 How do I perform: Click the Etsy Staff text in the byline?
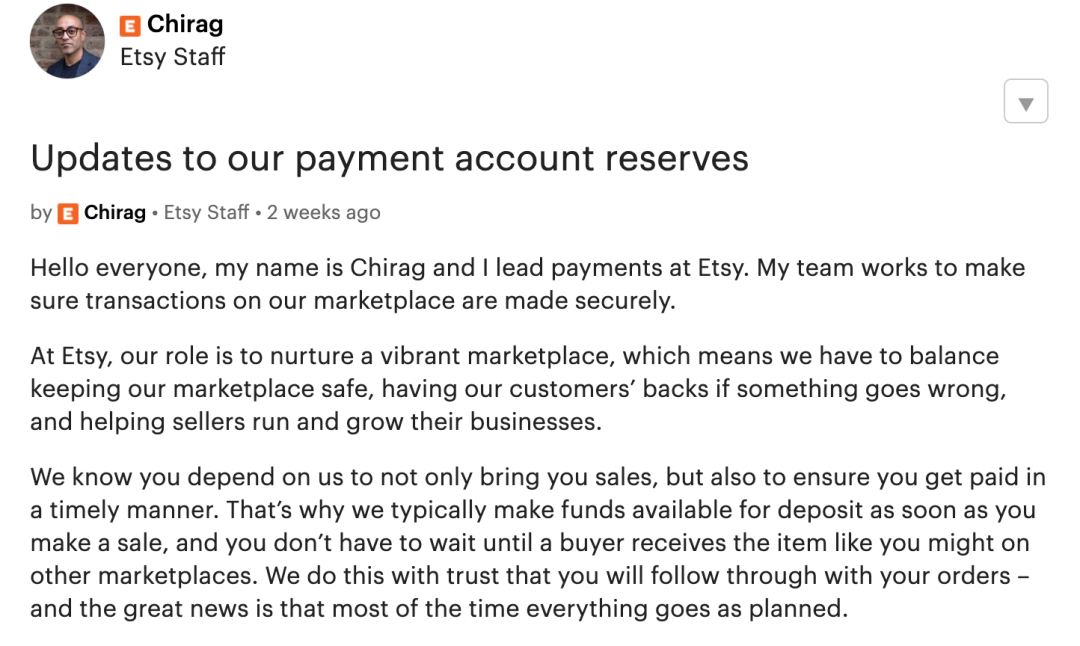coord(207,212)
